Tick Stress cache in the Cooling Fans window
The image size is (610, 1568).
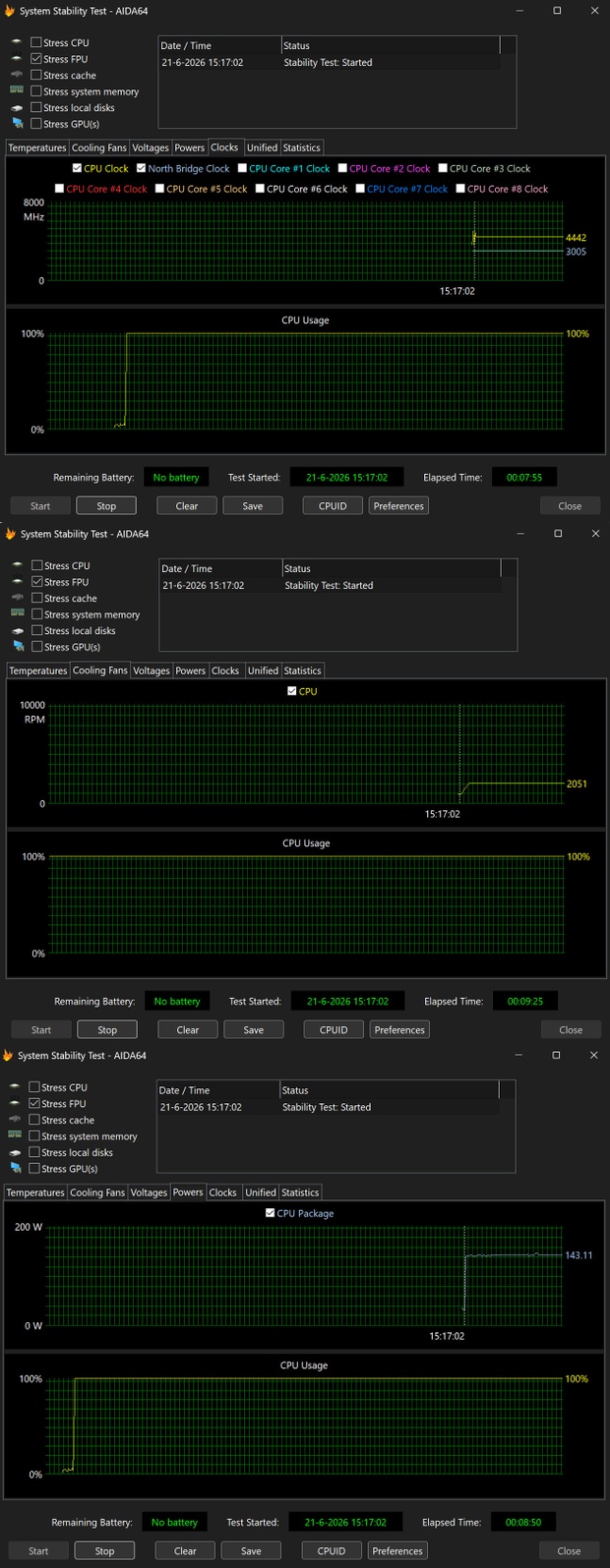(36, 598)
